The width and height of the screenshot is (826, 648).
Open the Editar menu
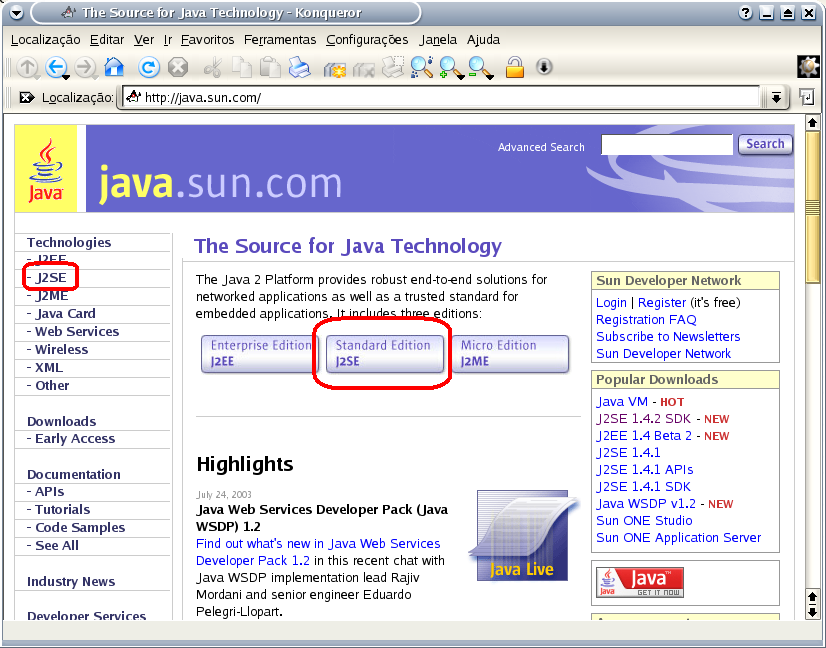coord(107,40)
